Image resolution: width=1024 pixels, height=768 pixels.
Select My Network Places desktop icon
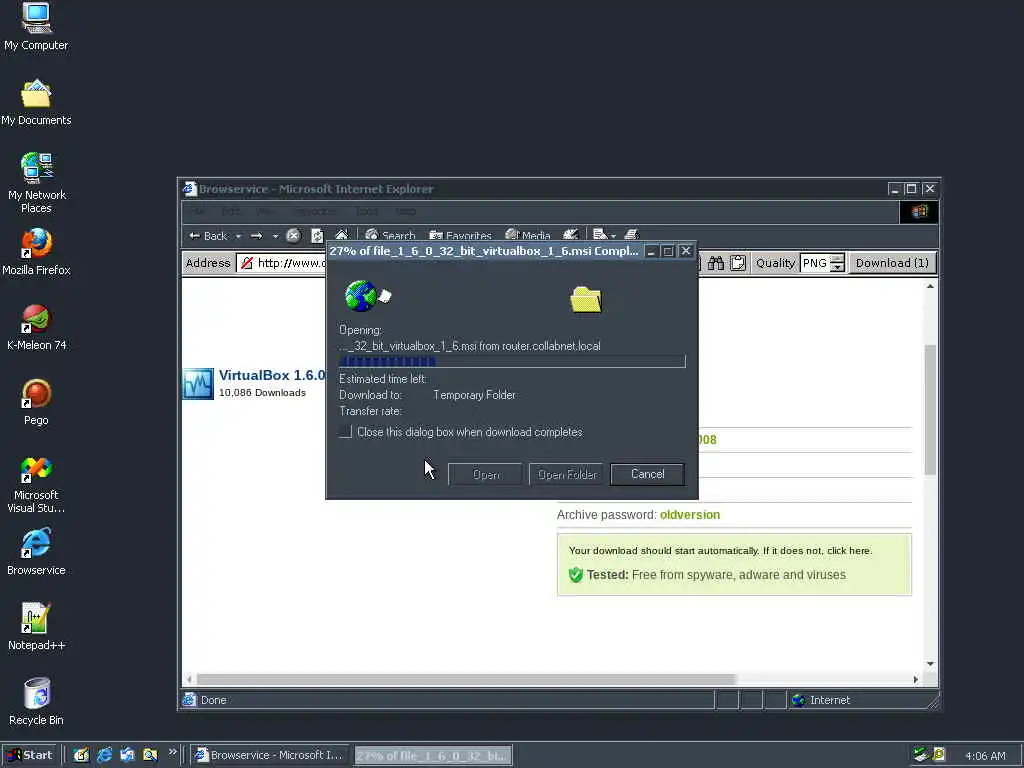coord(37,183)
